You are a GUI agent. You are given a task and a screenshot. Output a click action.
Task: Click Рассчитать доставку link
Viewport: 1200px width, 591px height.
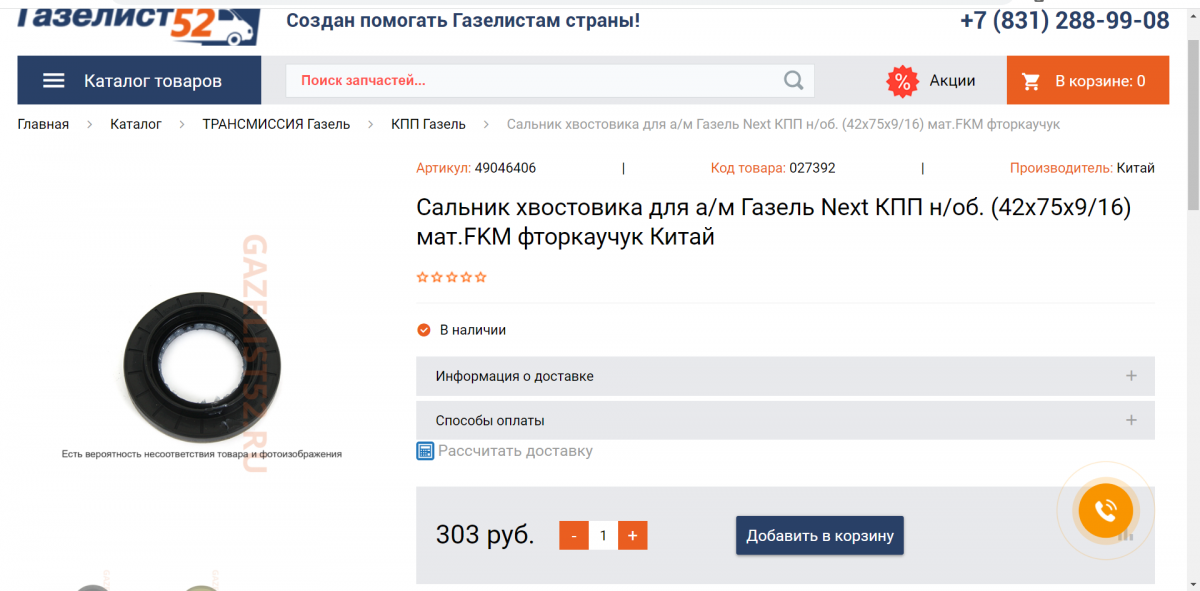[515, 451]
